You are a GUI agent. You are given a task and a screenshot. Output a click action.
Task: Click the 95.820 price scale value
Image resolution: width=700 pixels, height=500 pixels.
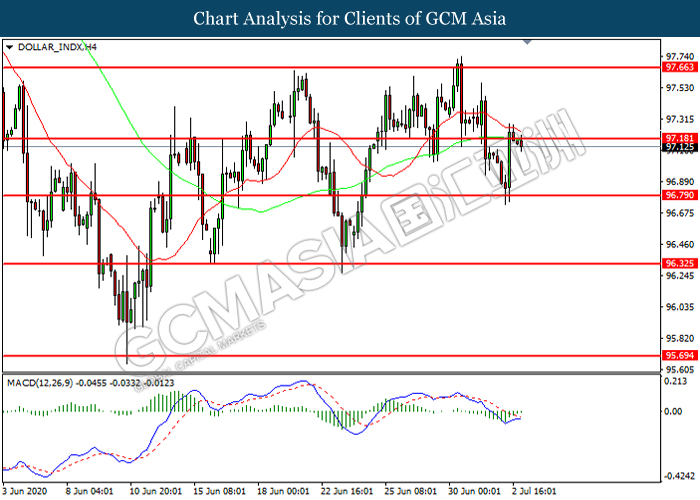pyautogui.click(x=680, y=338)
